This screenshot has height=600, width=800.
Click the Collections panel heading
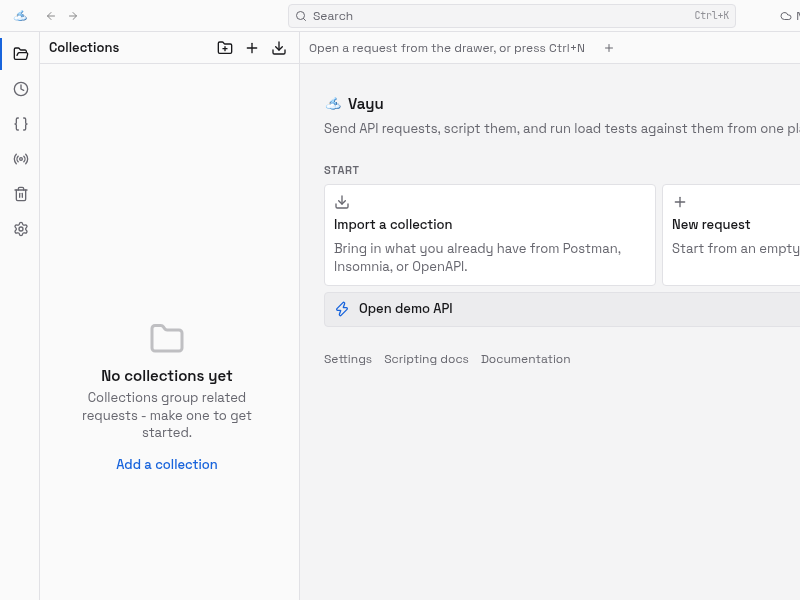tap(84, 47)
